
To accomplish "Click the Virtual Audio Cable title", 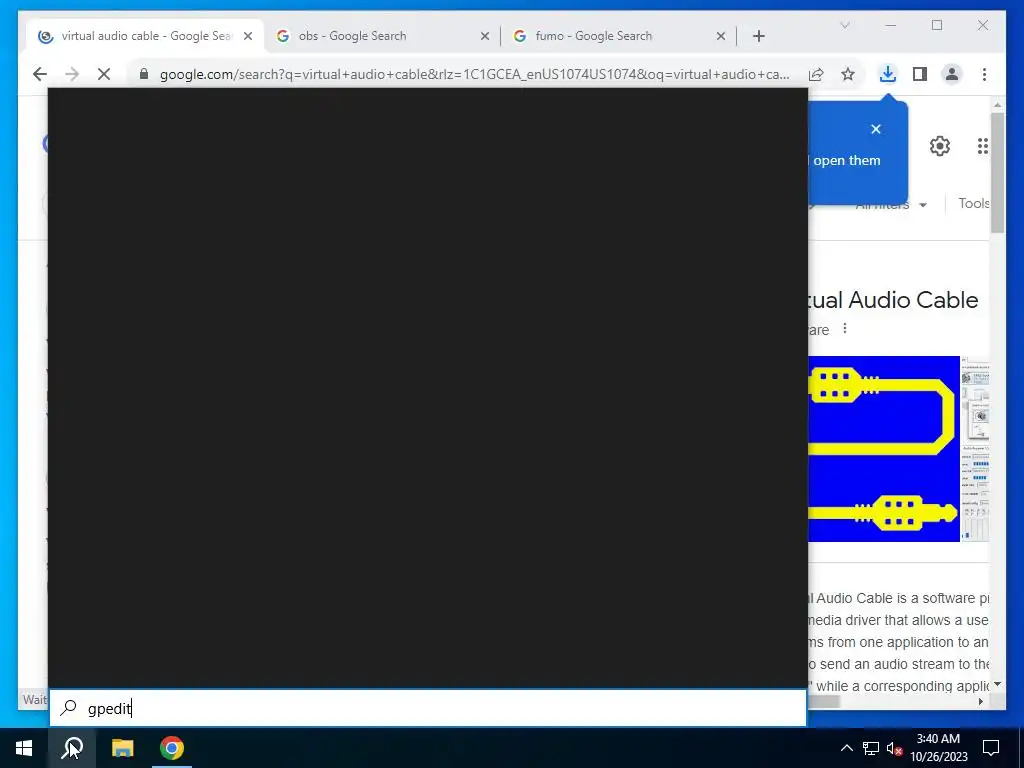I will [893, 300].
